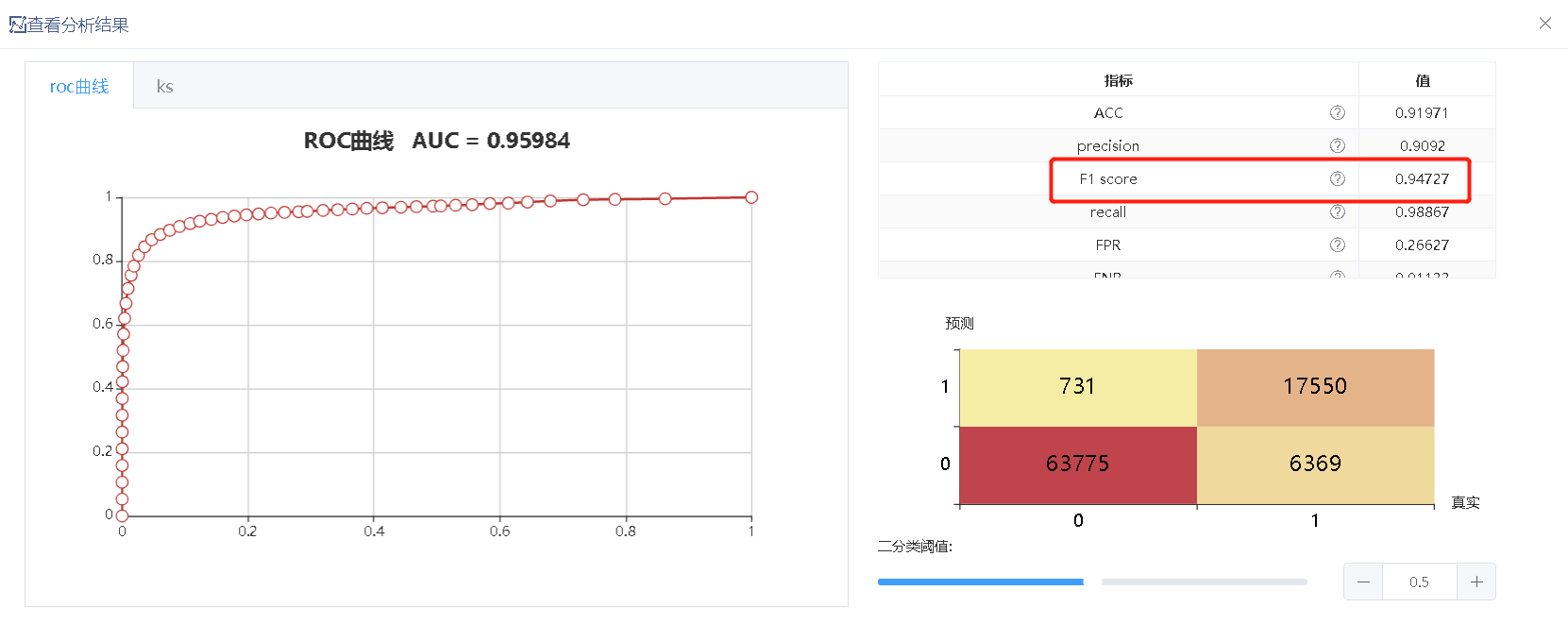
Task: Select confusion matrix cell 63775
Action: tap(1078, 465)
